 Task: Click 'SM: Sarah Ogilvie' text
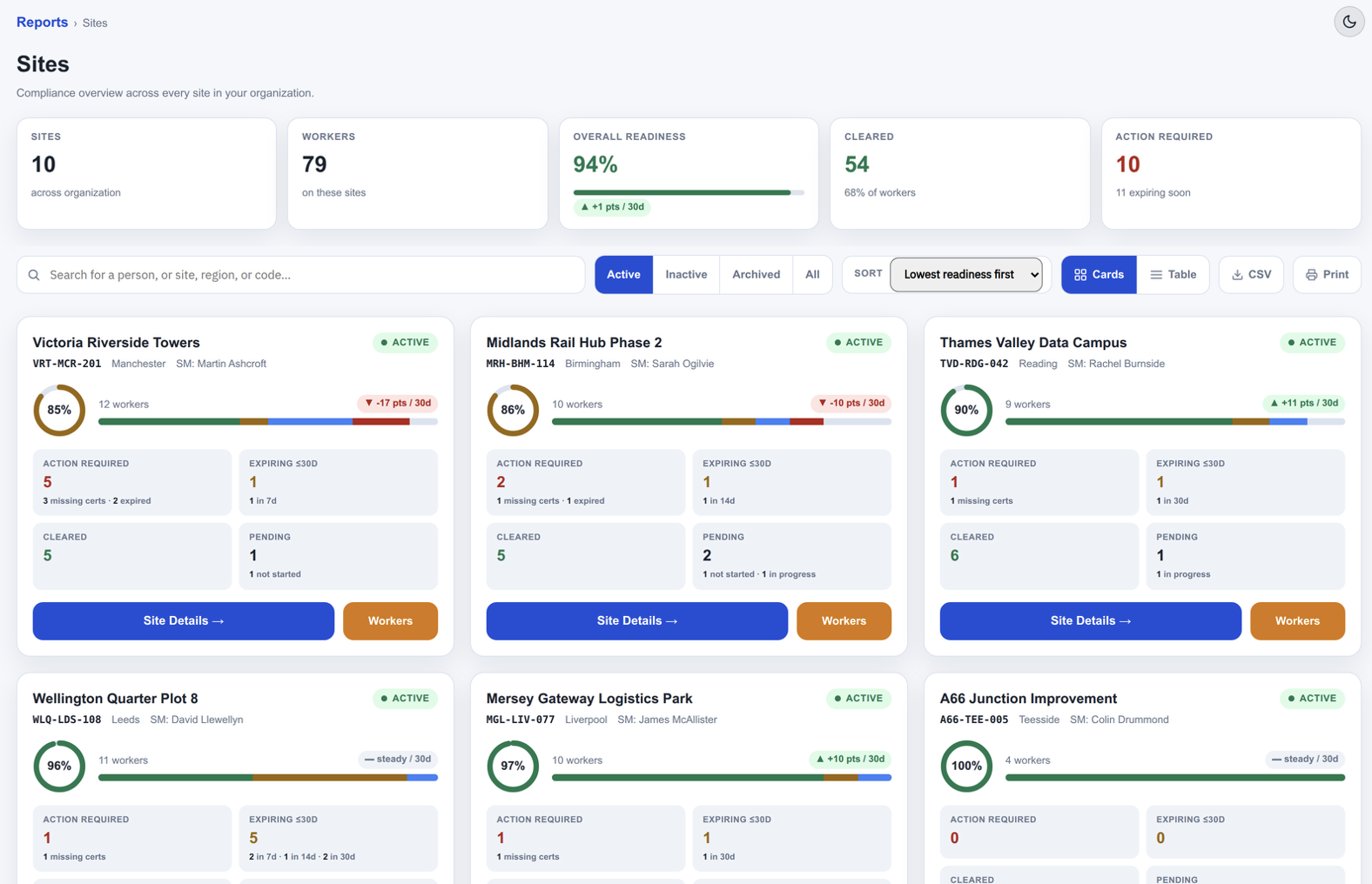click(672, 364)
